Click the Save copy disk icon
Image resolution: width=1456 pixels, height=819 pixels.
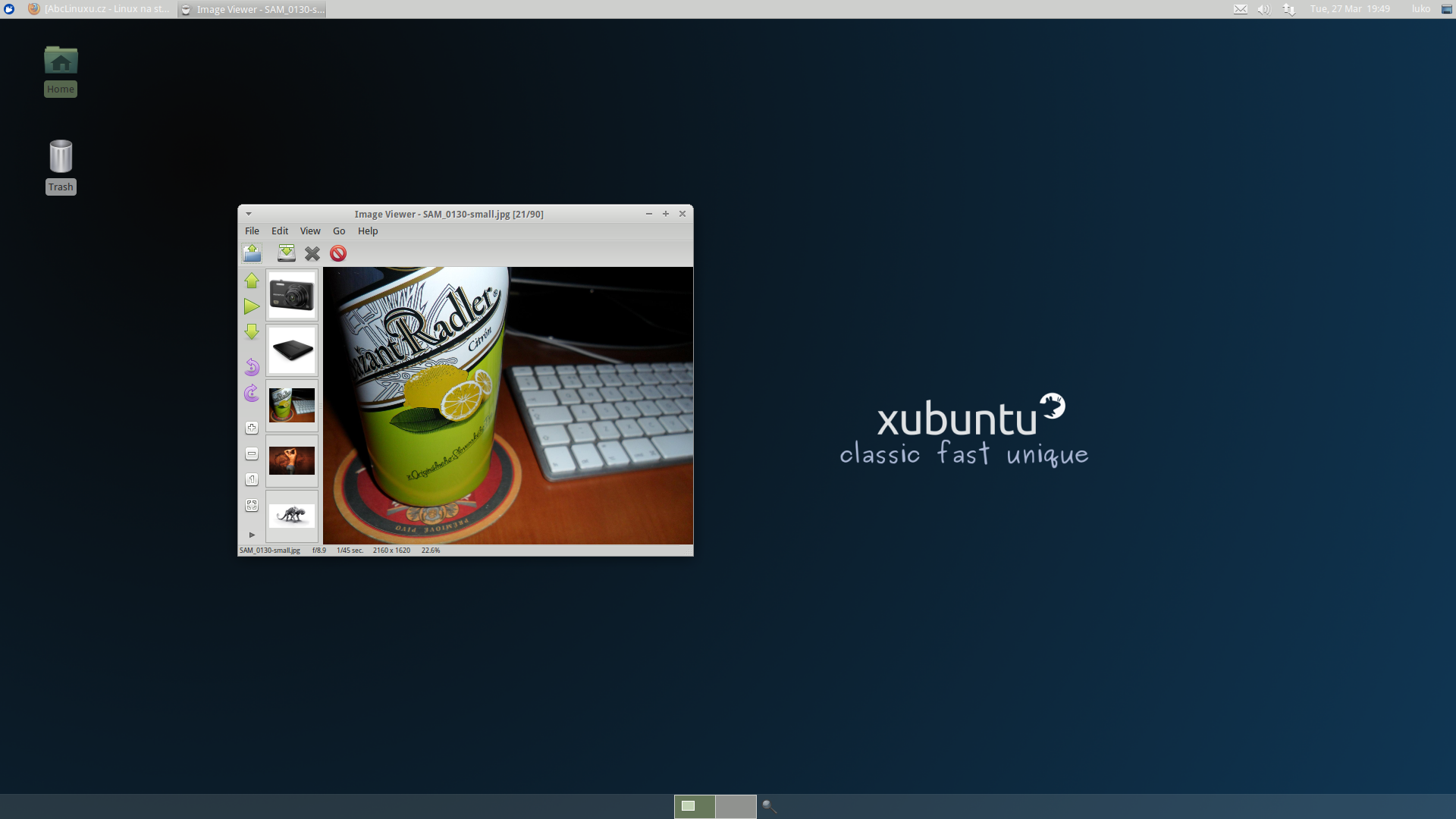(x=286, y=253)
